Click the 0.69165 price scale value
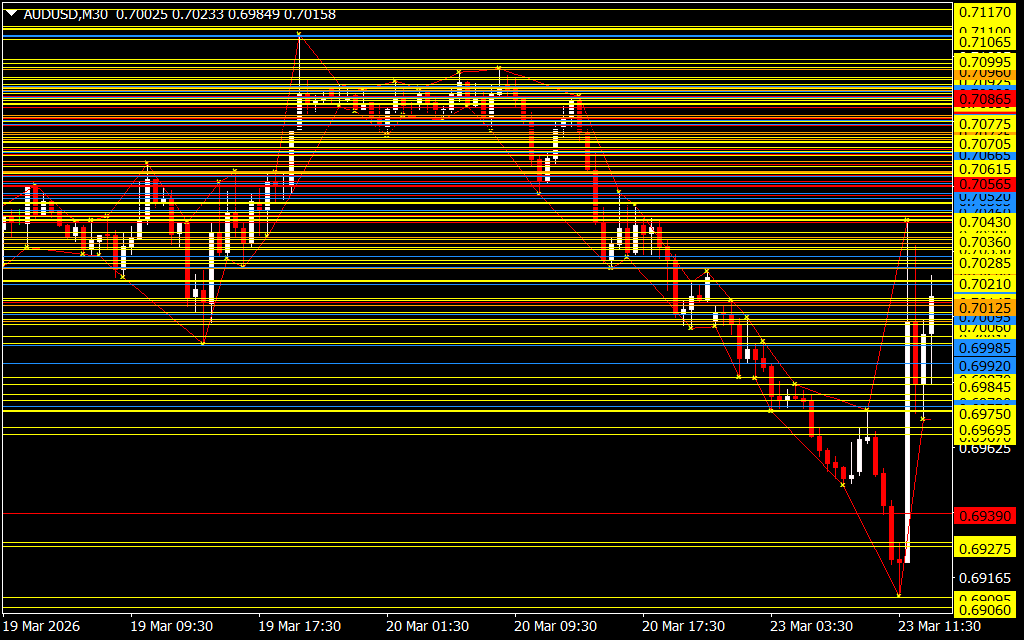This screenshot has width=1024, height=640. pos(985,578)
